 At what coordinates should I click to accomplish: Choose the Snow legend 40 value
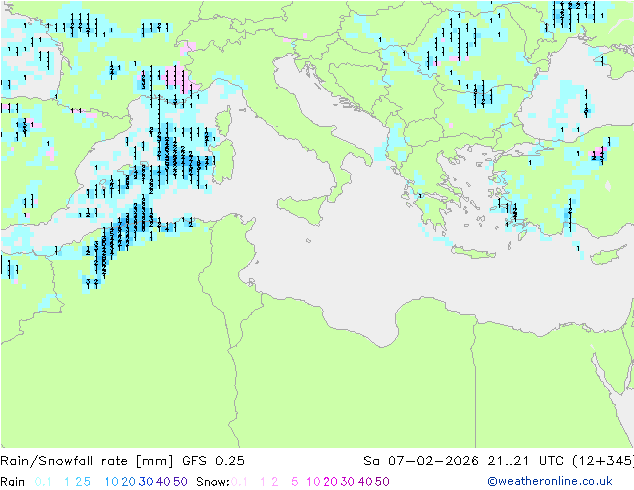click(x=365, y=482)
